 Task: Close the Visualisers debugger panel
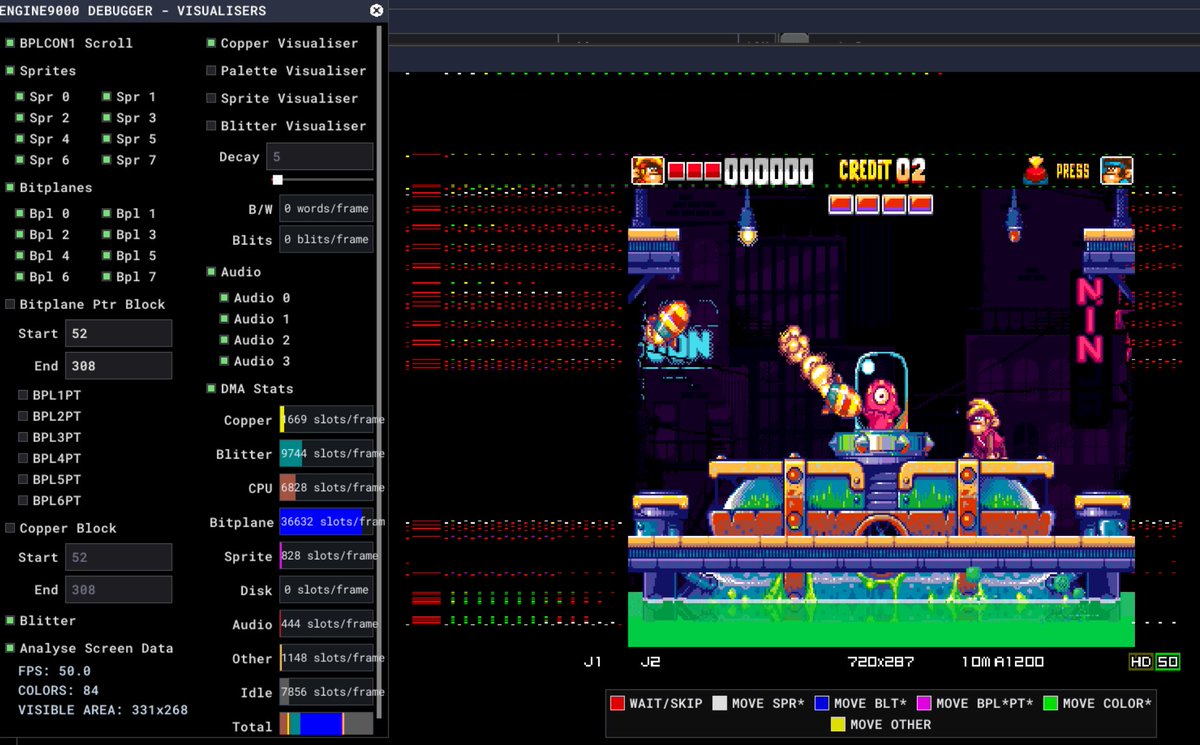click(376, 11)
